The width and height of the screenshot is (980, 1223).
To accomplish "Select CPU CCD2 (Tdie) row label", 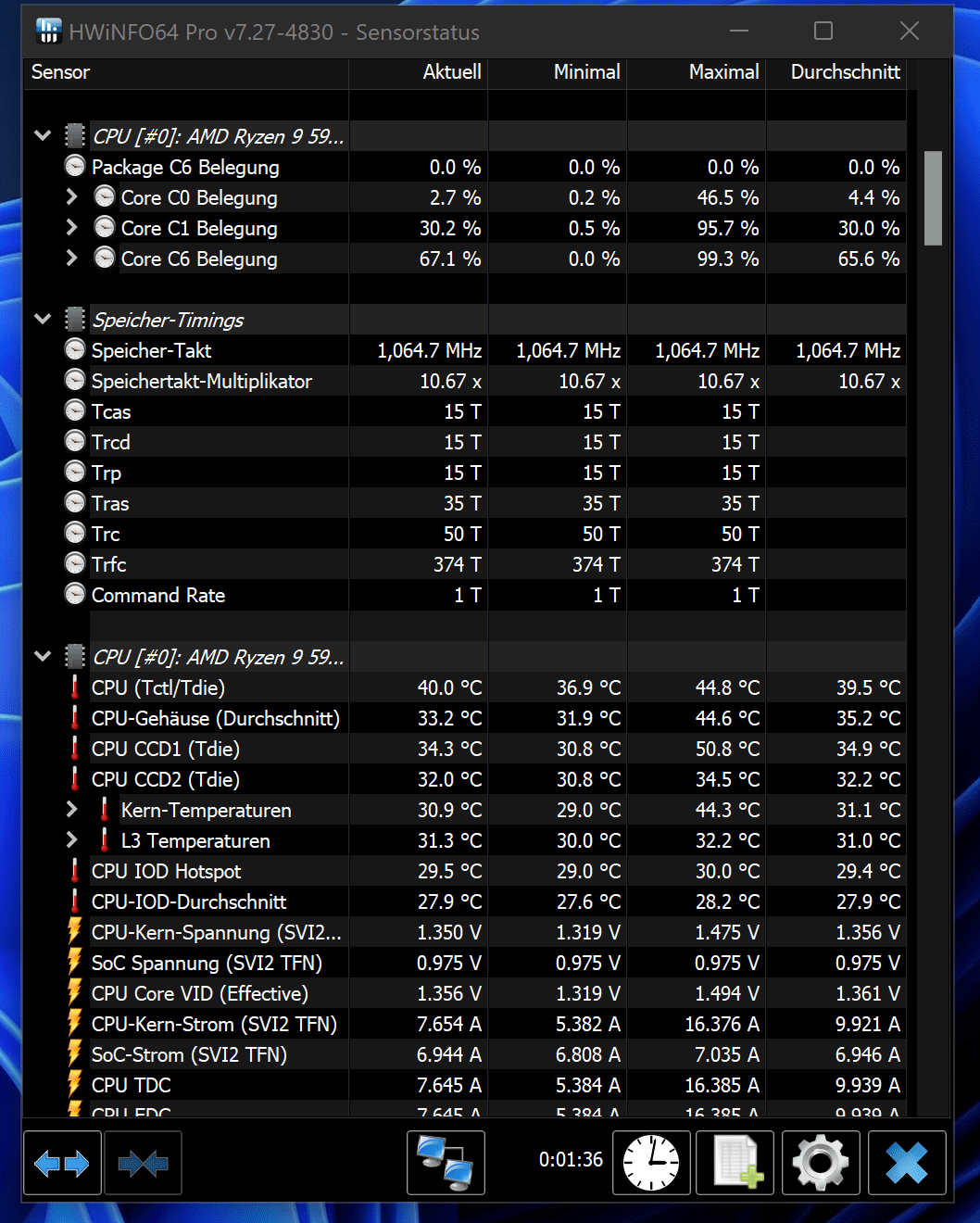I will [x=166, y=779].
